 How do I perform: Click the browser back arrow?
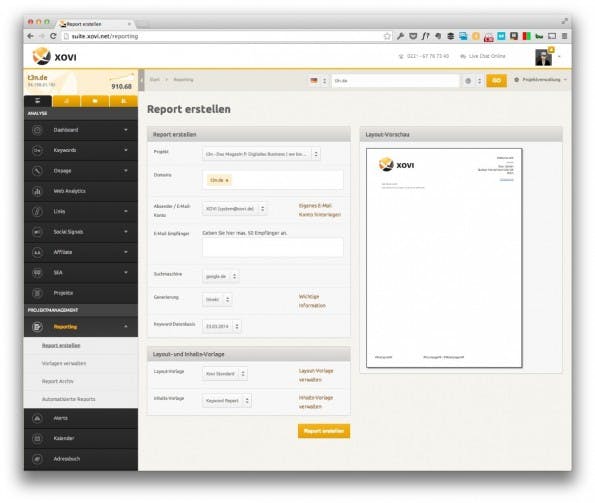point(30,36)
